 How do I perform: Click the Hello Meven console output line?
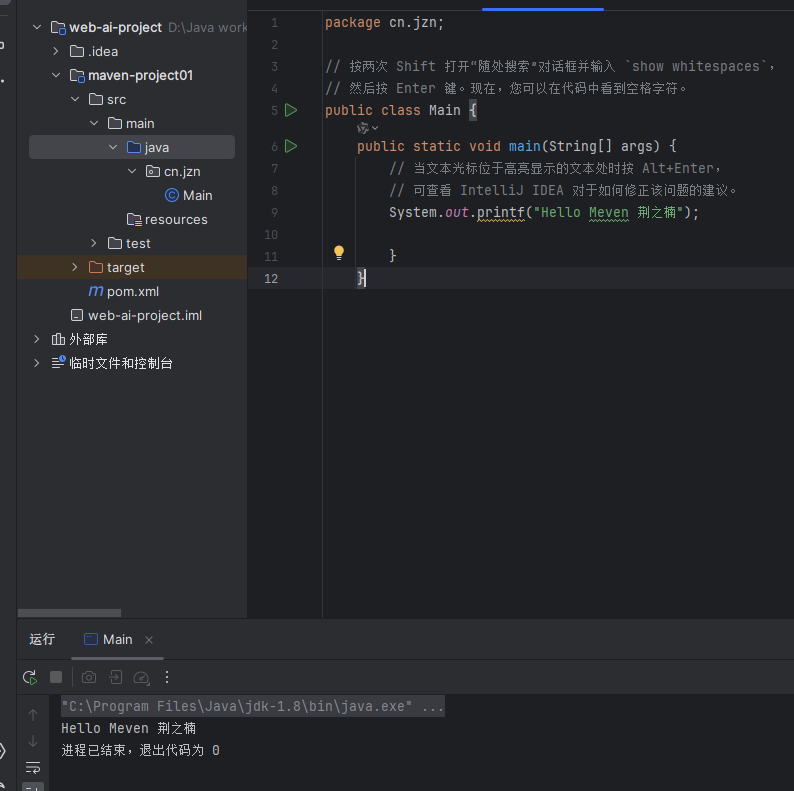tap(129, 728)
